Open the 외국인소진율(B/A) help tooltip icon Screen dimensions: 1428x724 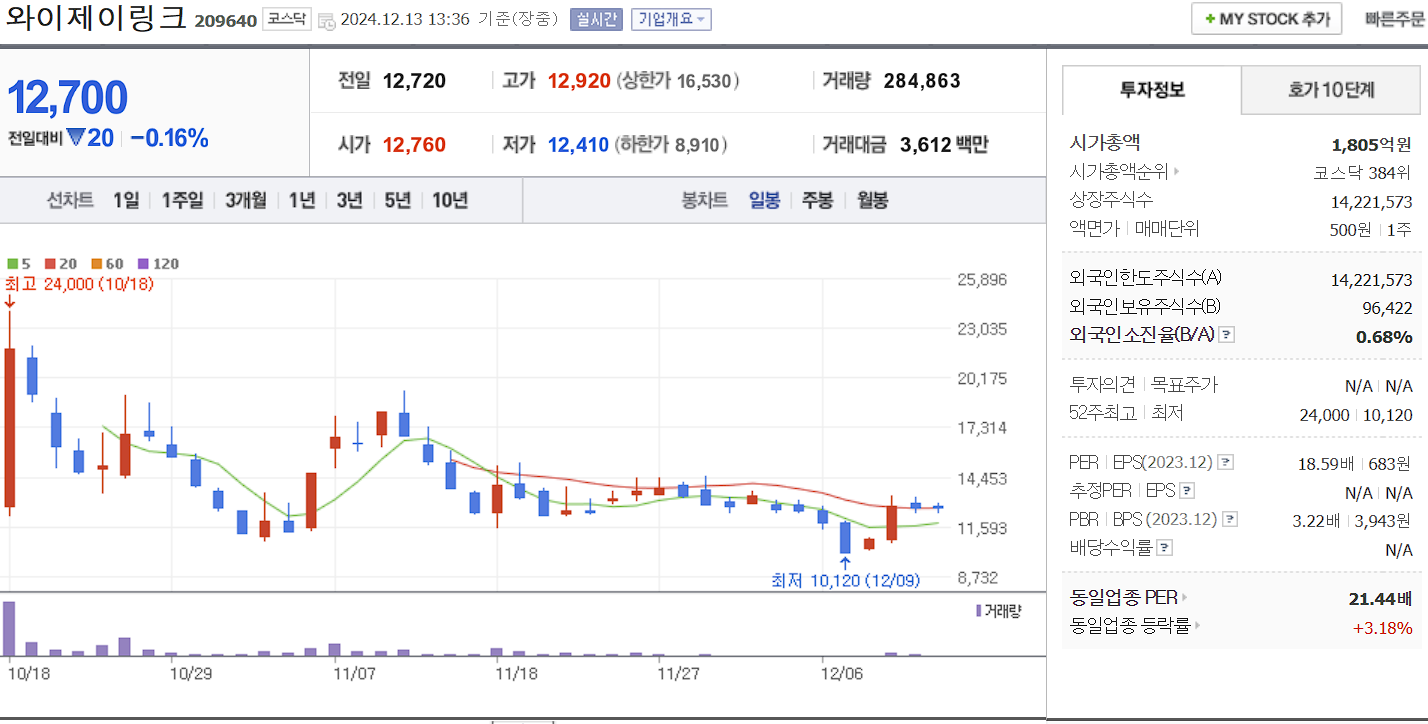(1226, 335)
